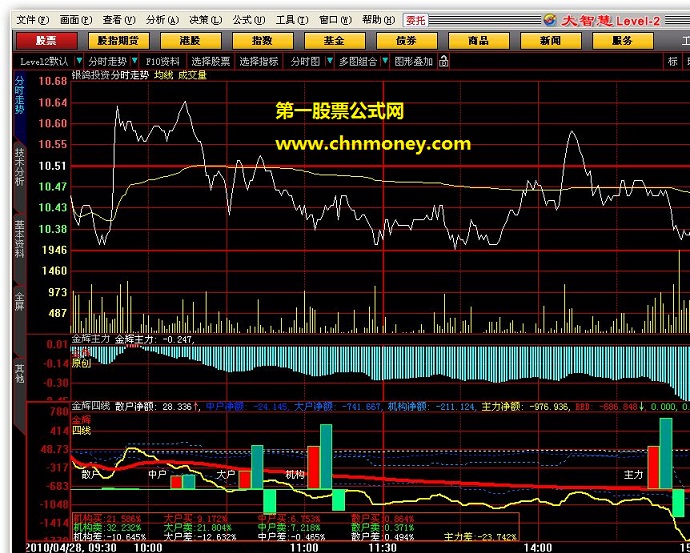Switch to the 技术分析 side tab
Viewport: 690px width, 553px height.
[x=20, y=166]
